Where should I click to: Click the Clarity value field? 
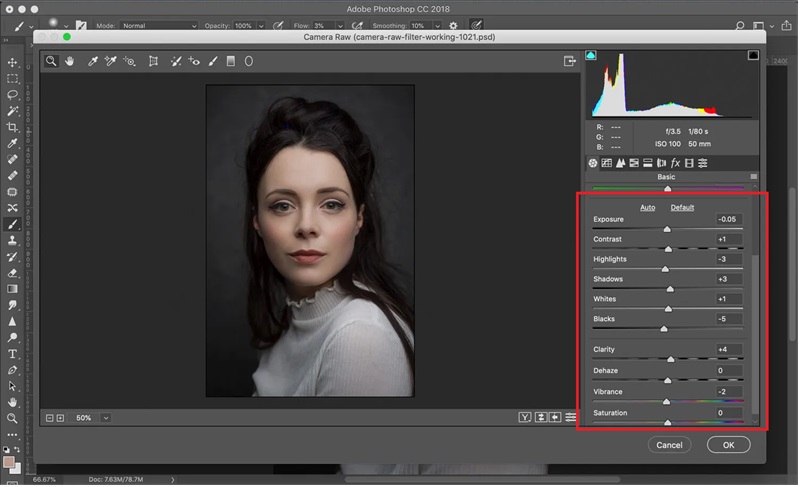point(729,349)
